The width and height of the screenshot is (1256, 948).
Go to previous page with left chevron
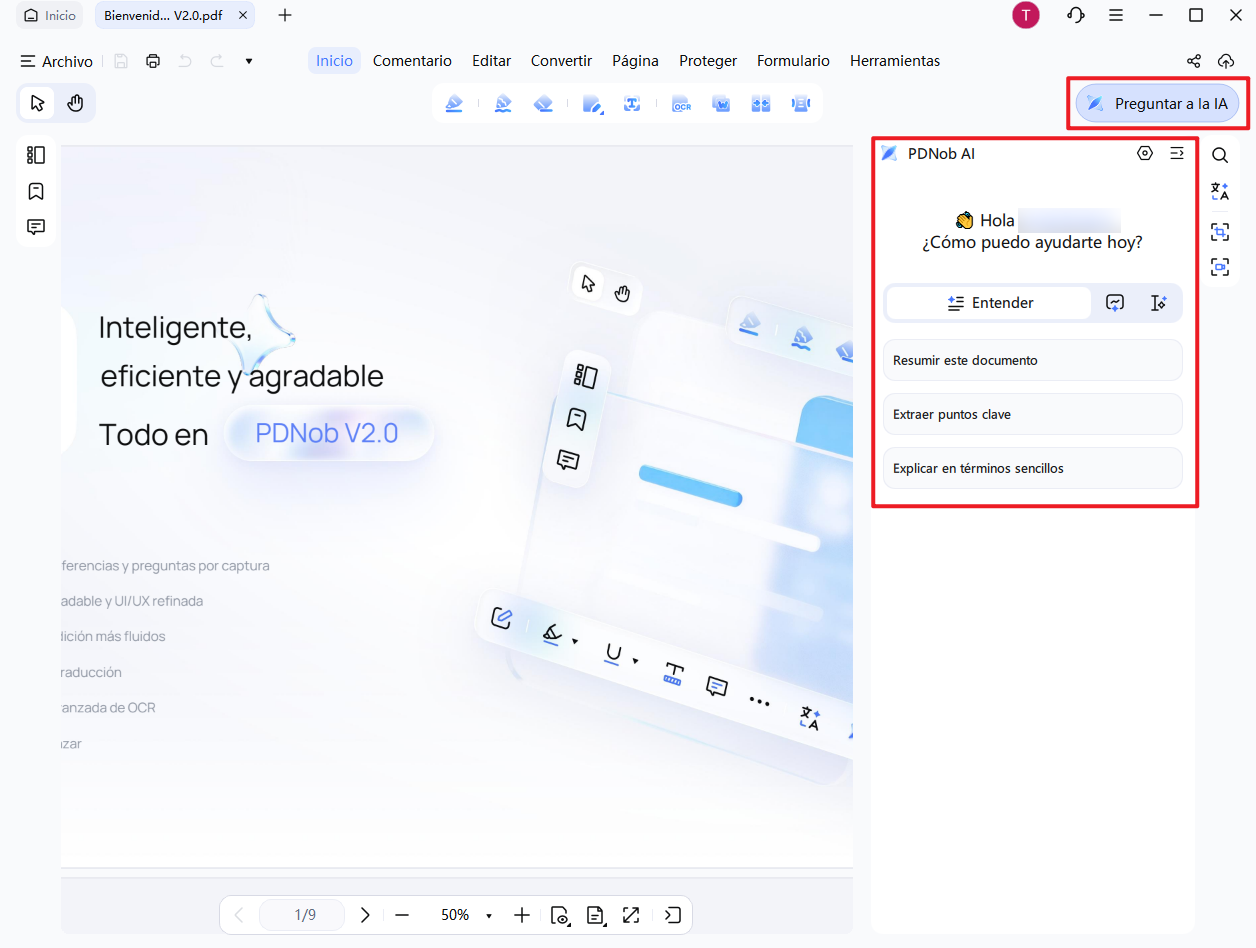(x=238, y=915)
